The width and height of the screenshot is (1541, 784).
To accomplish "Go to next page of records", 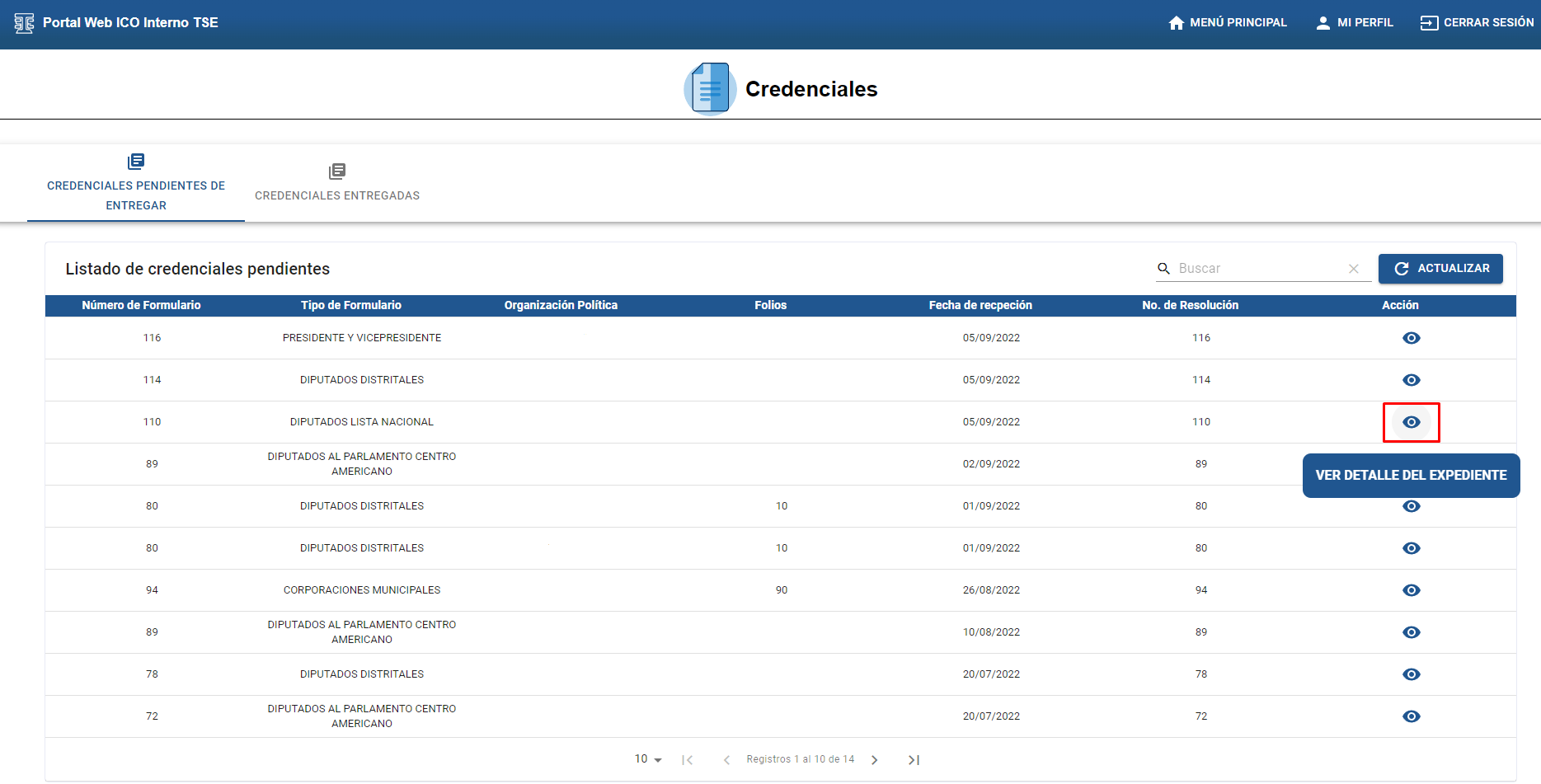I will pyautogui.click(x=875, y=760).
